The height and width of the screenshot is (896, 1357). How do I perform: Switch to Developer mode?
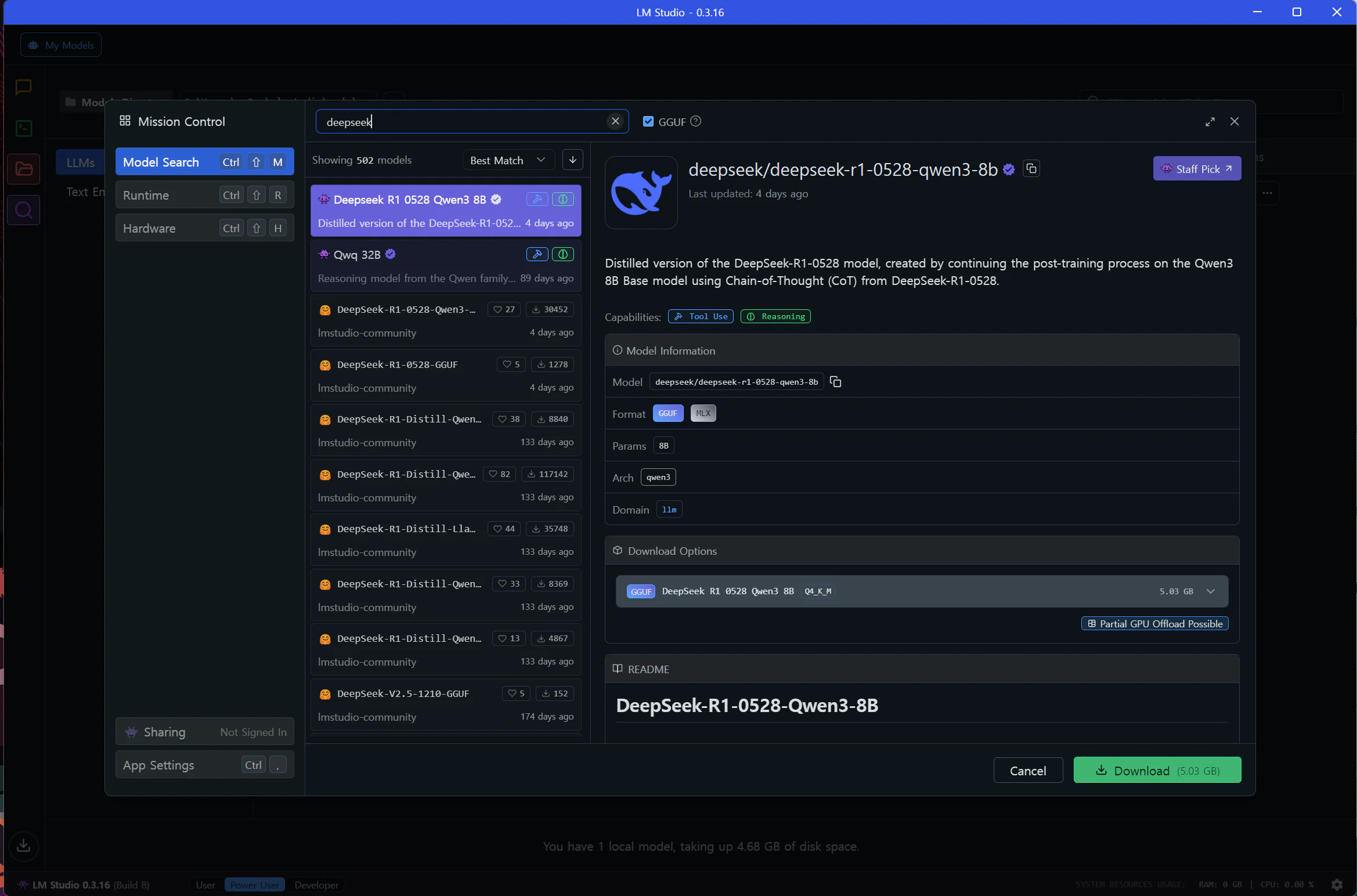(316, 885)
